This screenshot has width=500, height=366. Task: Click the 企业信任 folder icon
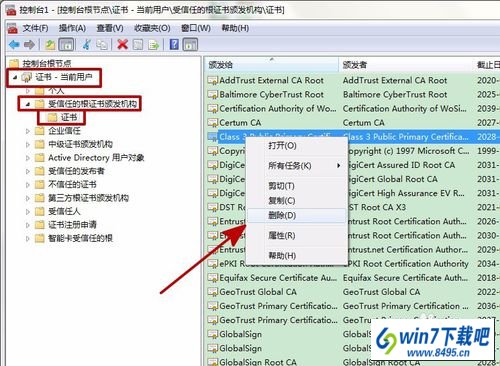tap(40, 131)
